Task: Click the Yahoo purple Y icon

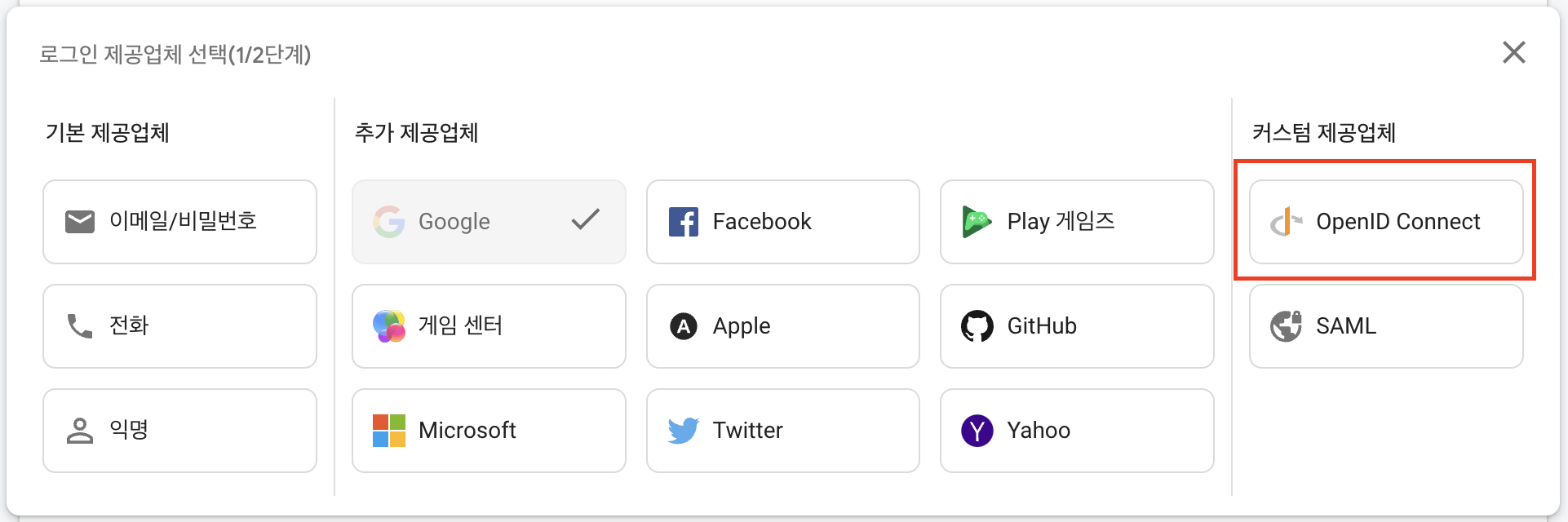Action: tap(977, 431)
